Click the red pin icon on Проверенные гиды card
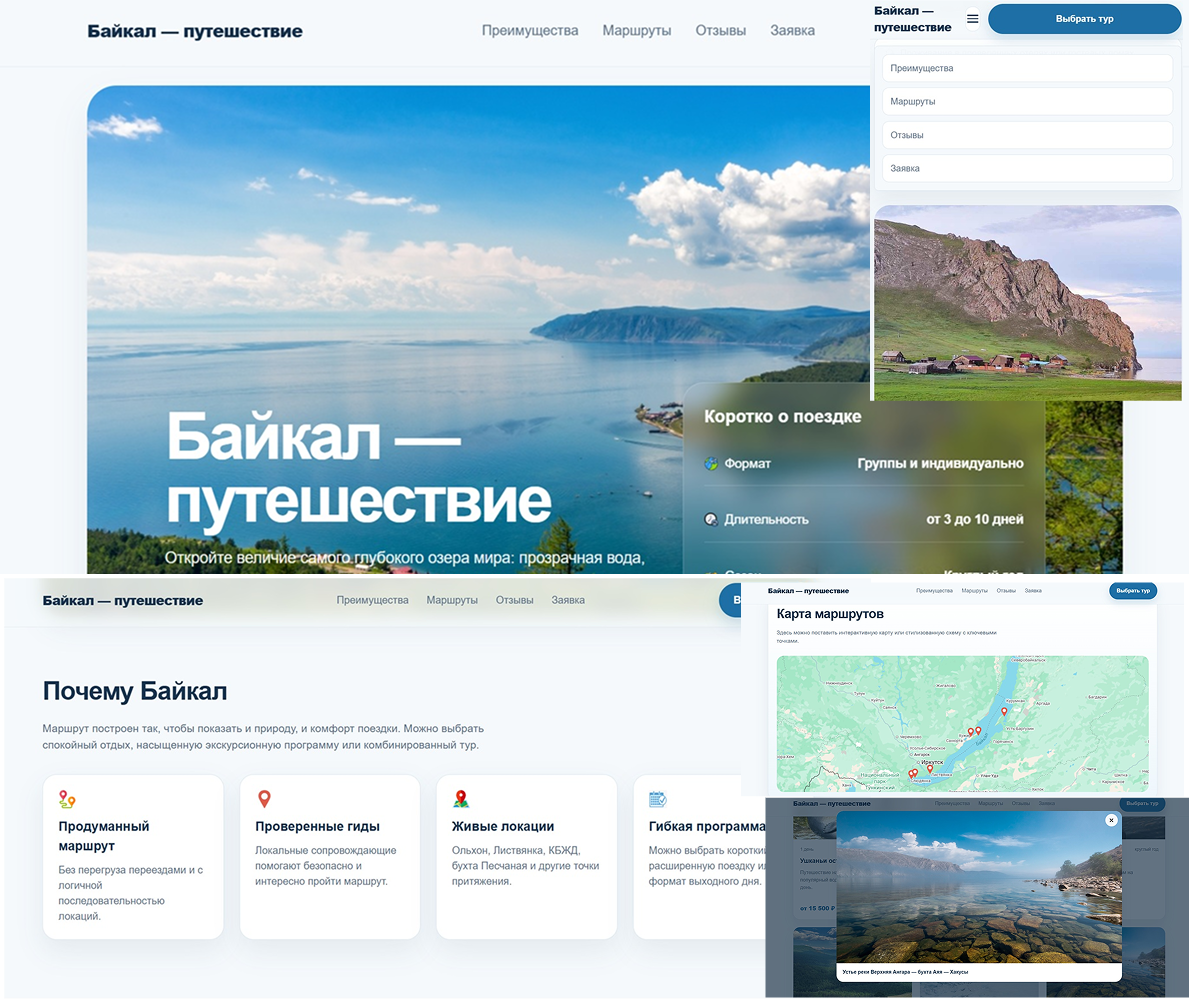This screenshot has width=1189, height=999. tap(264, 799)
